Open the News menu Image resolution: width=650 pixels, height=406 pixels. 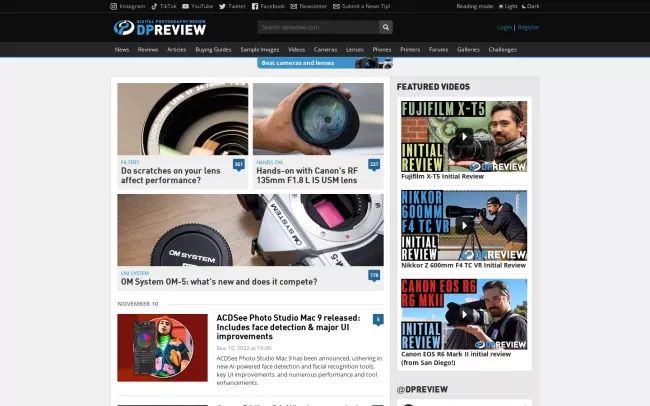pyautogui.click(x=122, y=49)
